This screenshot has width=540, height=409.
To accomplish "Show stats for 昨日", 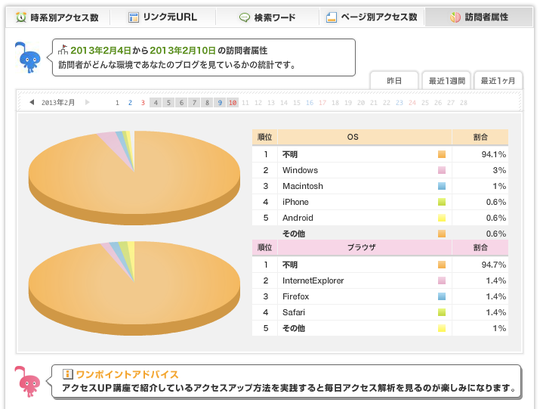I will [x=394, y=81].
